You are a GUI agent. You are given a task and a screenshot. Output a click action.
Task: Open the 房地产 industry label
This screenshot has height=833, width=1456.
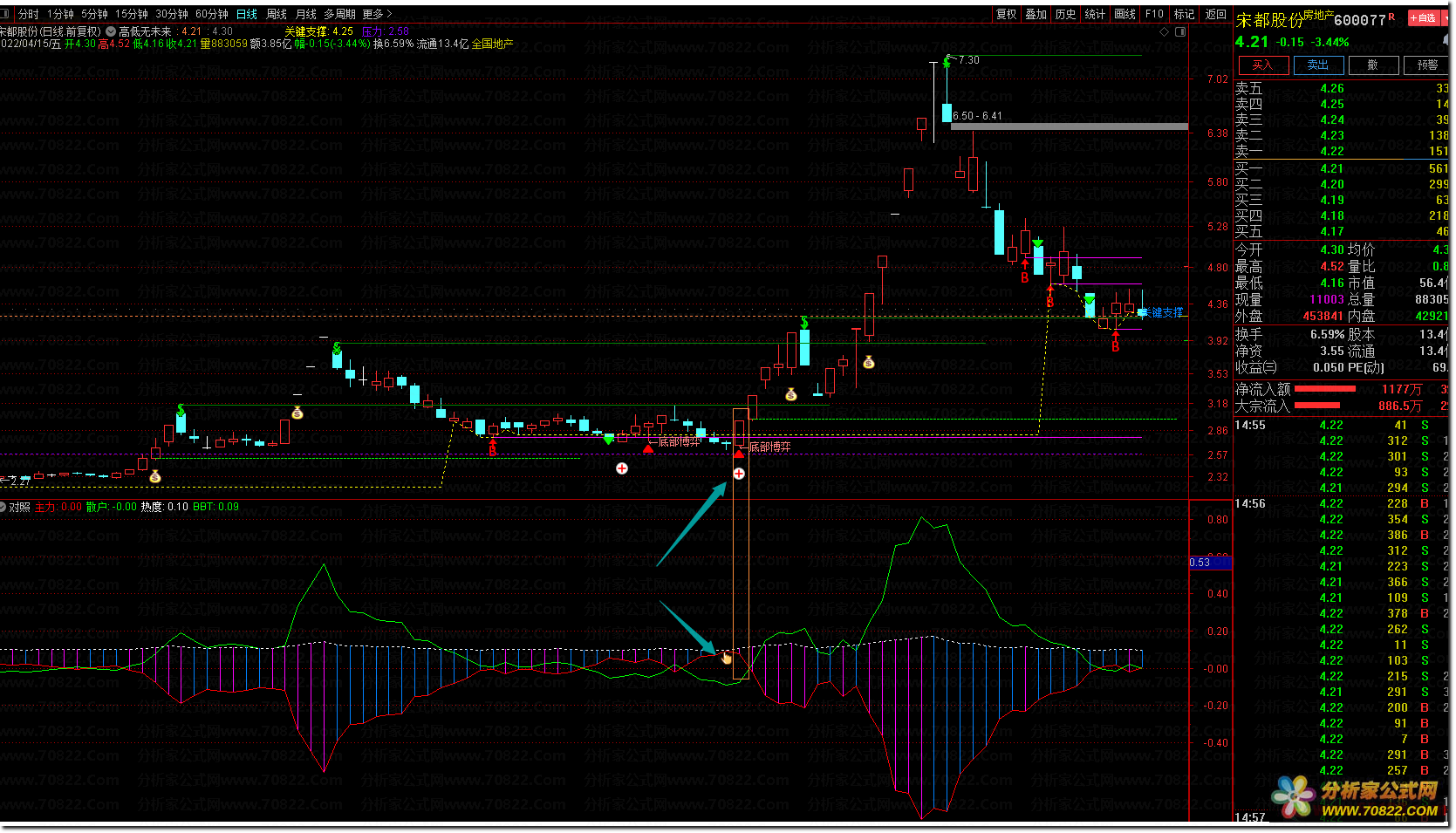coord(1318,15)
